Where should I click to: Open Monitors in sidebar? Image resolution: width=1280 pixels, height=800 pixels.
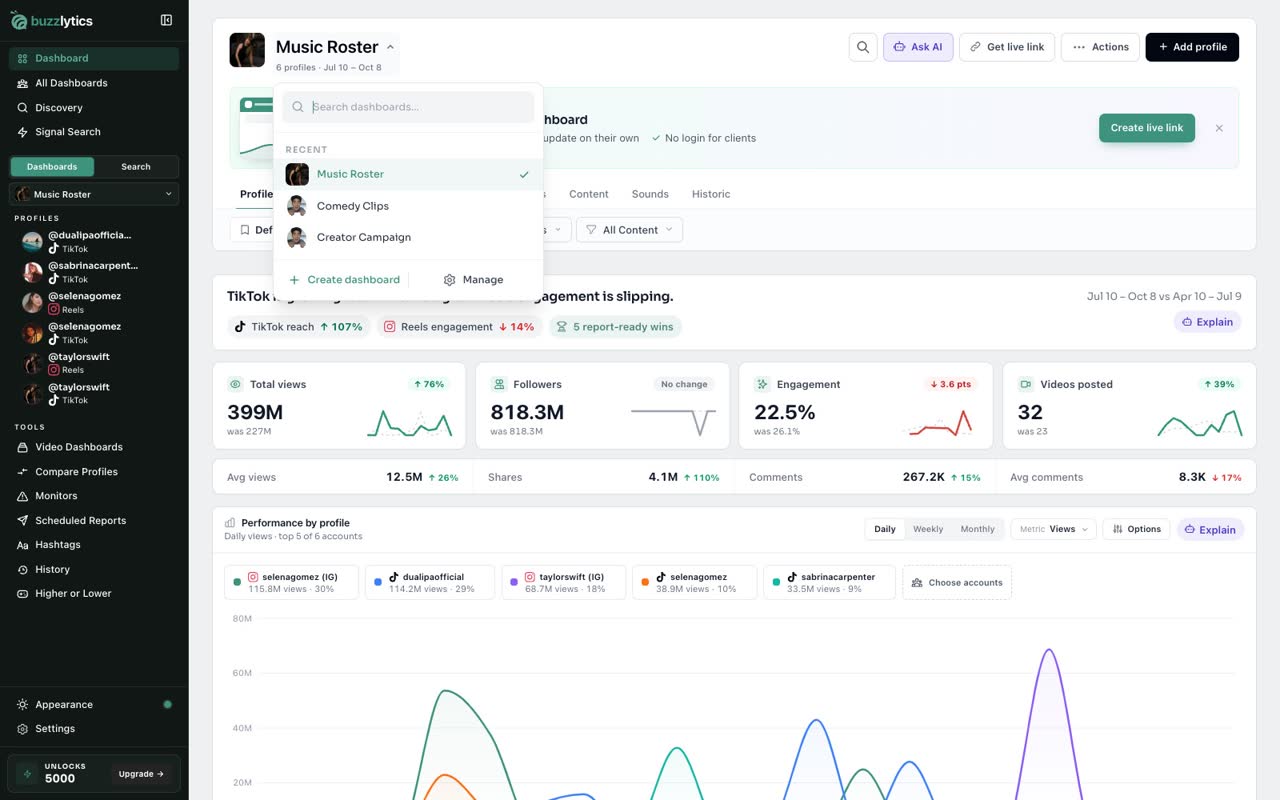click(94, 496)
